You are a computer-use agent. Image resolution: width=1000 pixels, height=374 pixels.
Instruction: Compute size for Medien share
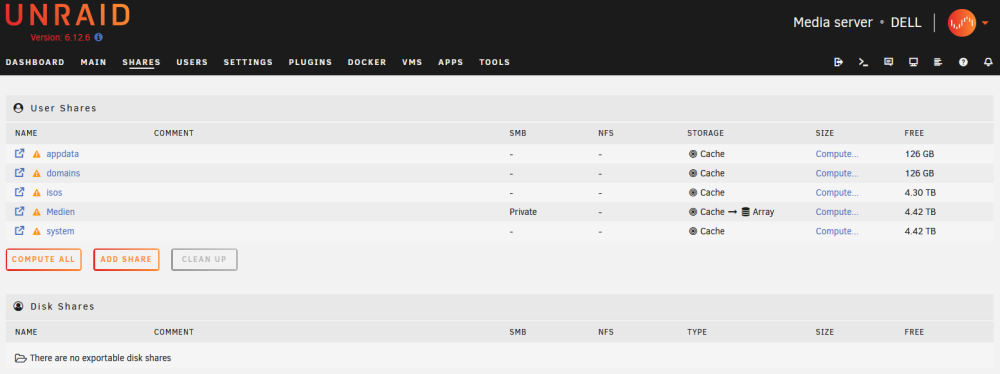pos(837,211)
